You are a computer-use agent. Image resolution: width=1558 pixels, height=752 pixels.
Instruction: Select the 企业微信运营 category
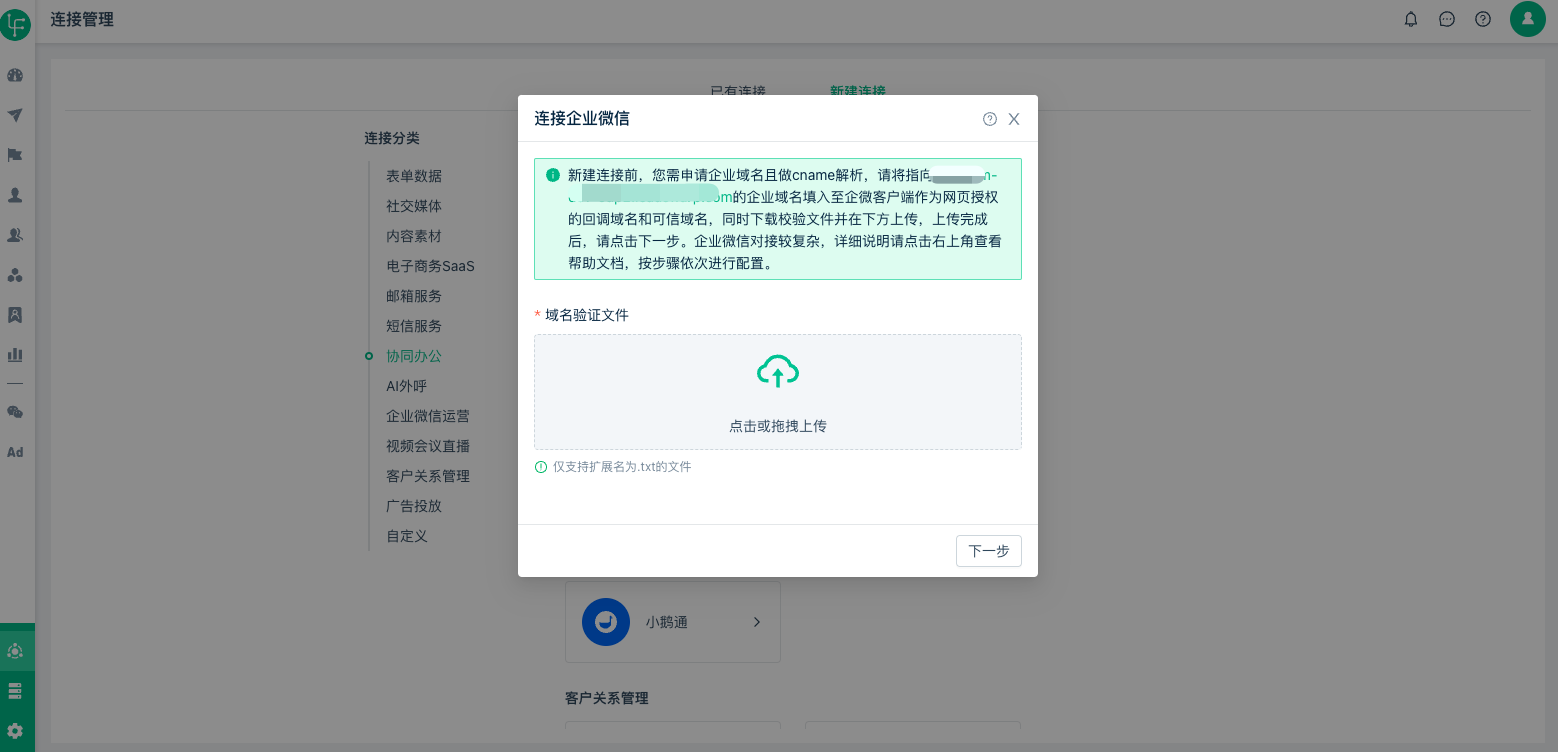[x=428, y=416]
